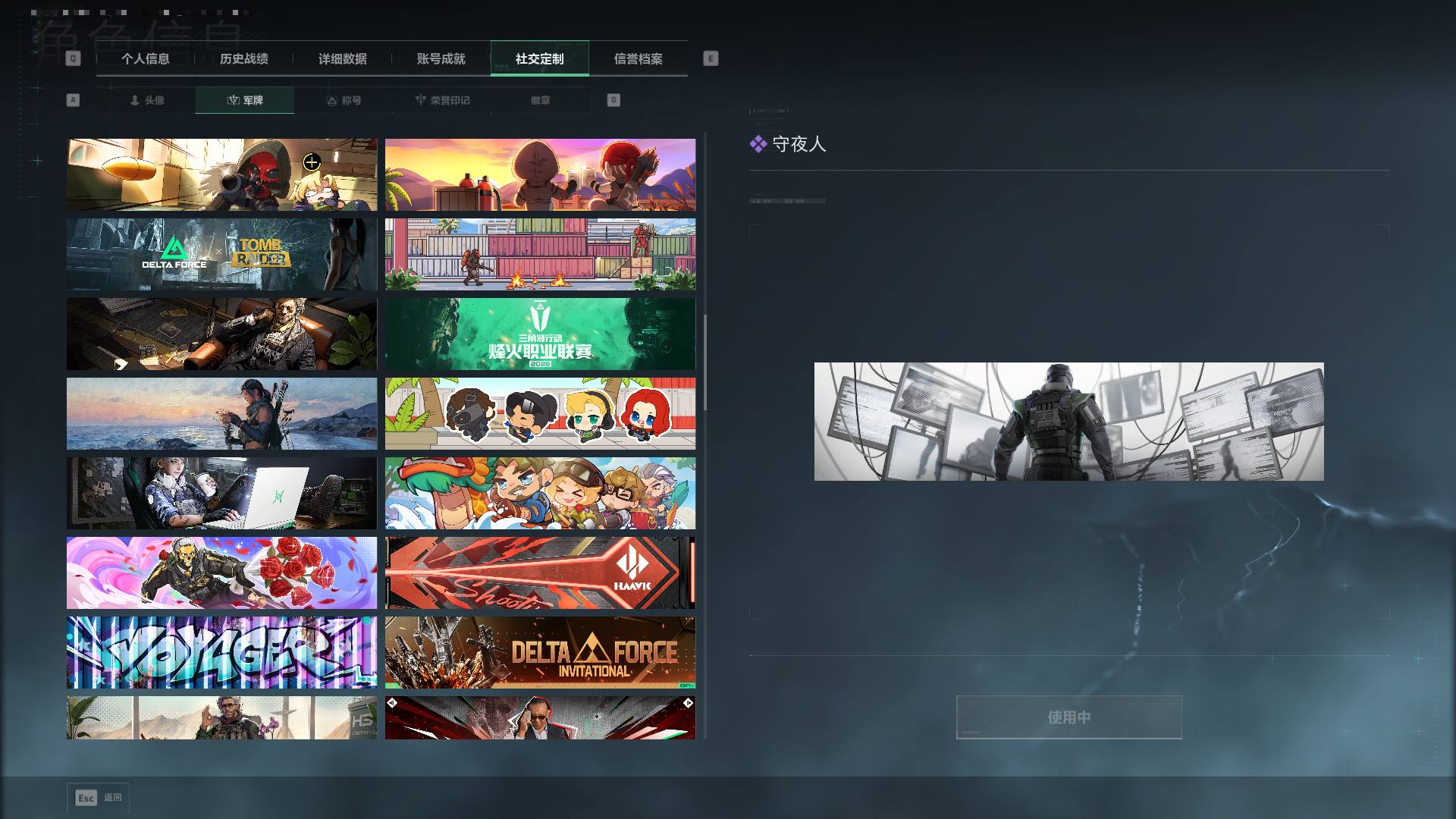Choose the Delta Force Tomb Raider banner
The width and height of the screenshot is (1456, 819).
221,255
